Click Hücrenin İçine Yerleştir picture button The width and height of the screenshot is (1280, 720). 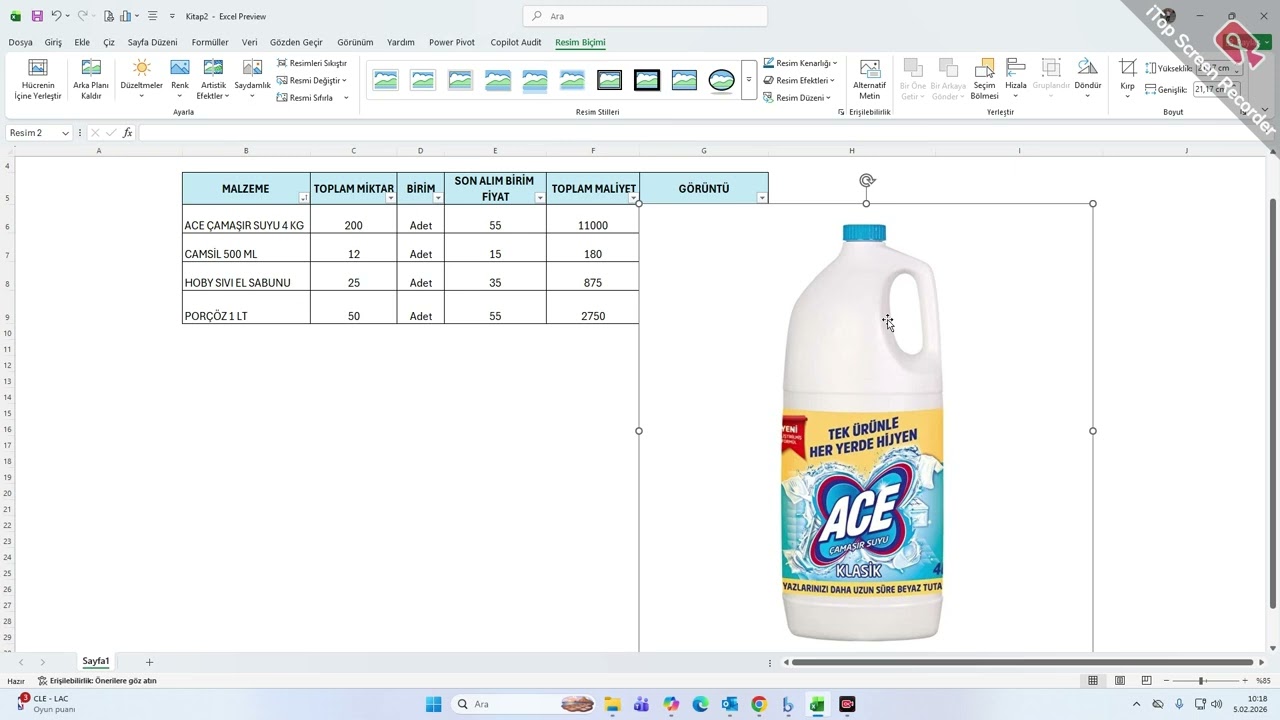pos(38,80)
